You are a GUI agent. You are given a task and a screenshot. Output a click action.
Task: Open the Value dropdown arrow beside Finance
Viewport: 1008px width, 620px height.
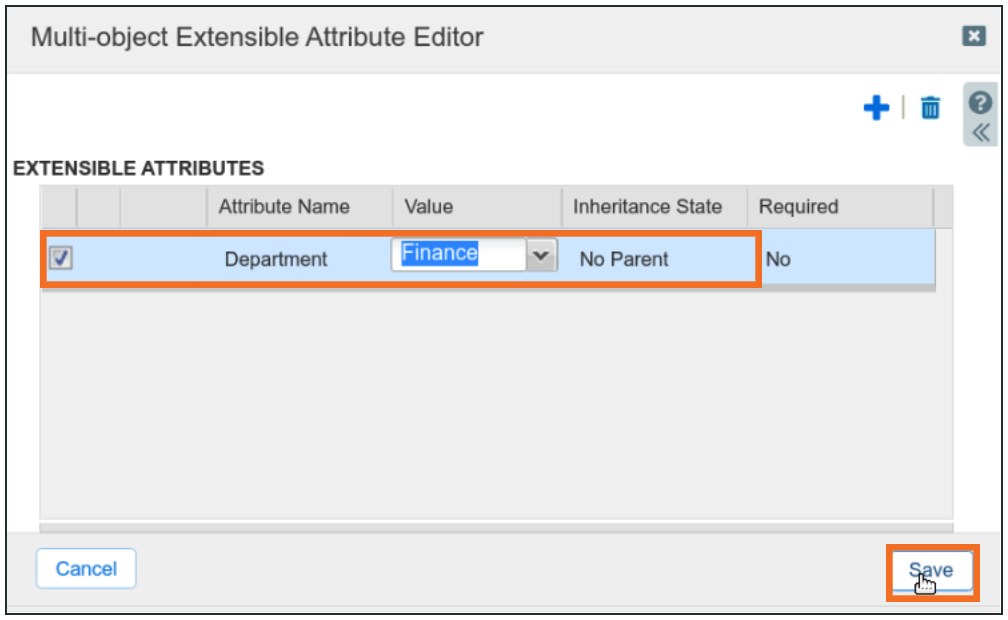(541, 256)
